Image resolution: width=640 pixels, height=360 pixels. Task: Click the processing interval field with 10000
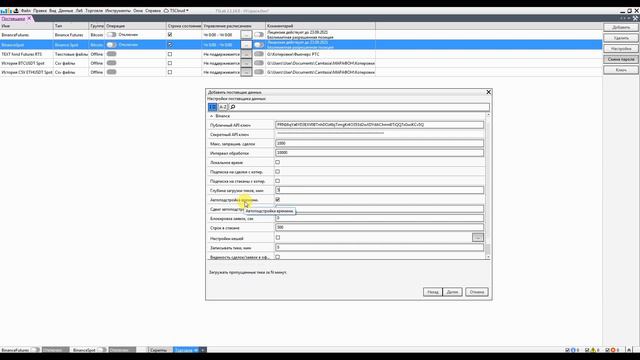(380, 153)
